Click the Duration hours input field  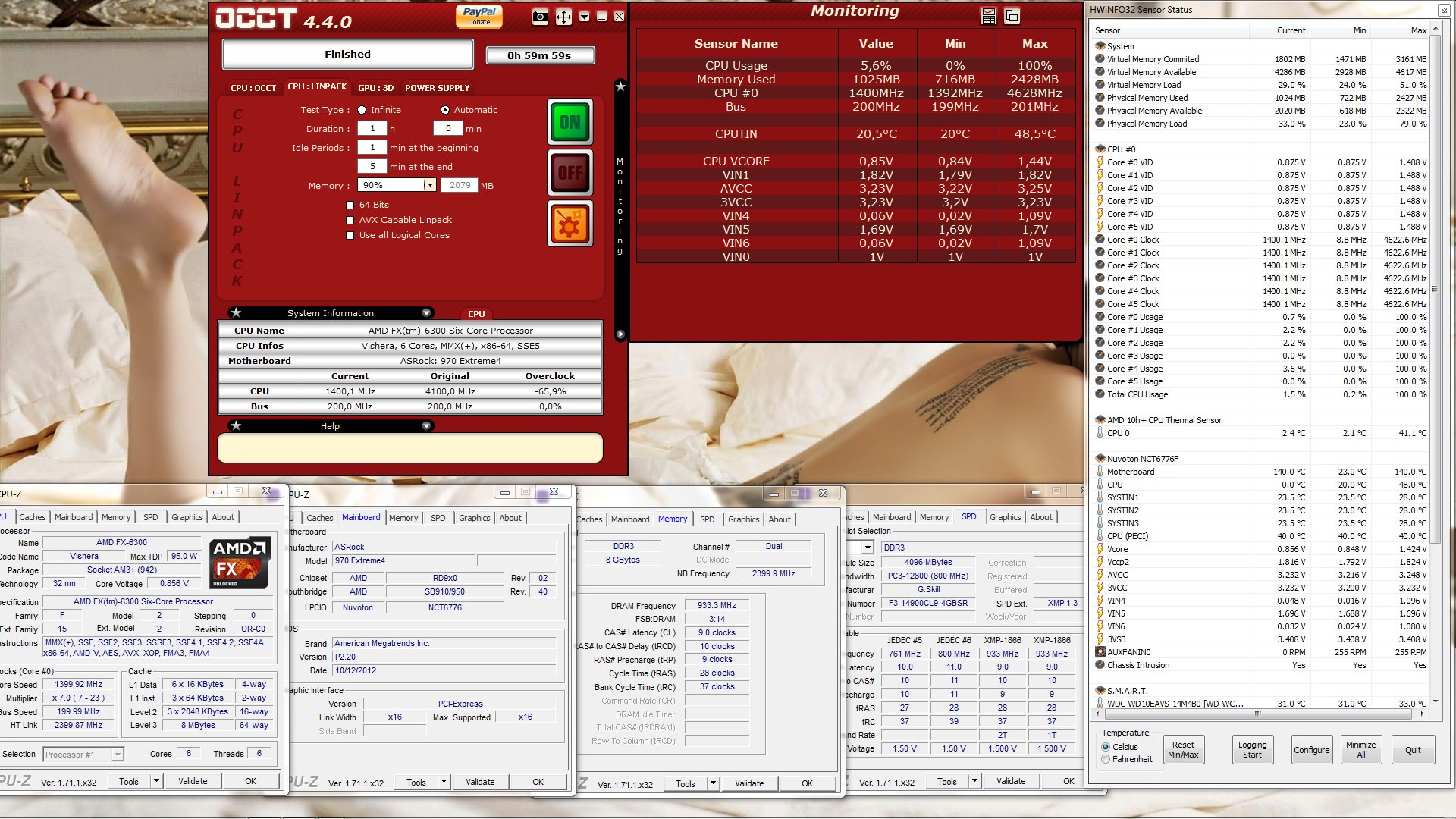pos(372,129)
